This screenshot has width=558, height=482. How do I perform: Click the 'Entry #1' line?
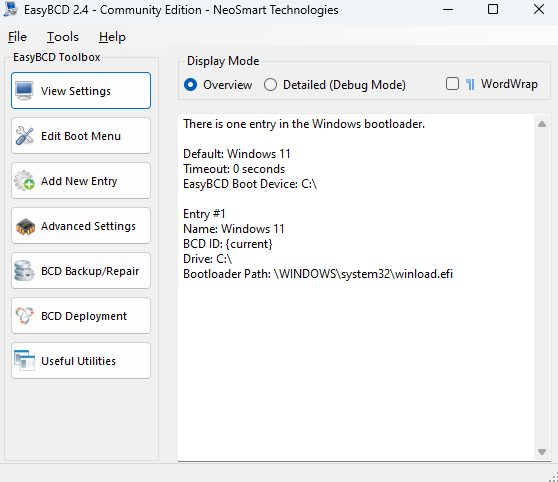tap(204, 214)
